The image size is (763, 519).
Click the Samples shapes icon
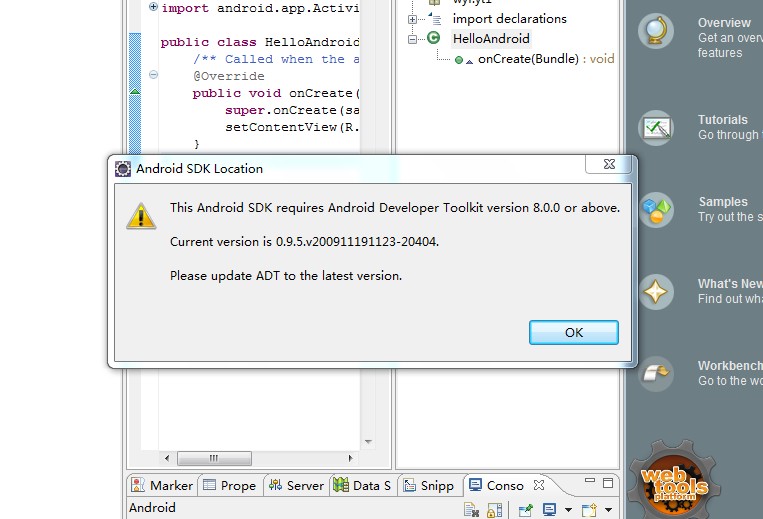(x=656, y=210)
